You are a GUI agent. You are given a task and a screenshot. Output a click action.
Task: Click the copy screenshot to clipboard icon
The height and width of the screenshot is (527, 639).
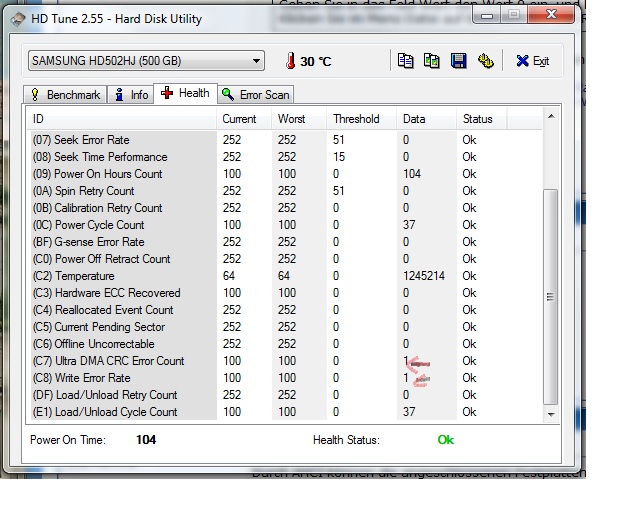(x=432, y=61)
